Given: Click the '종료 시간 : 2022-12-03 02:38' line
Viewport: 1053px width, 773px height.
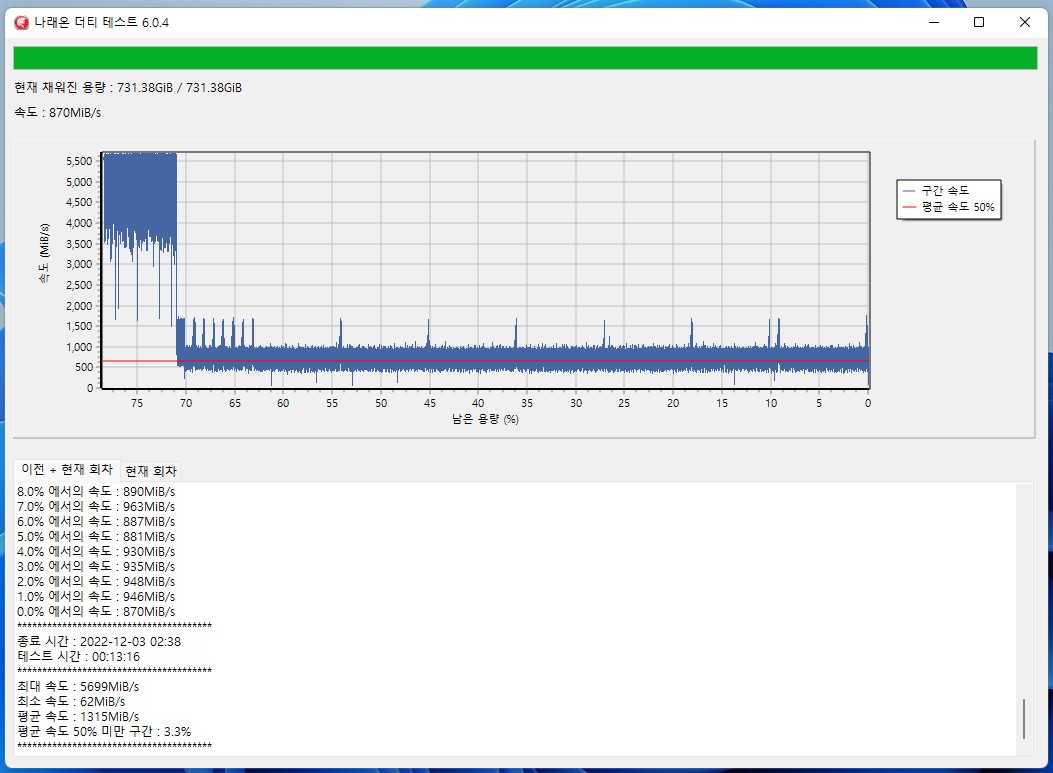Looking at the screenshot, I should 99,641.
